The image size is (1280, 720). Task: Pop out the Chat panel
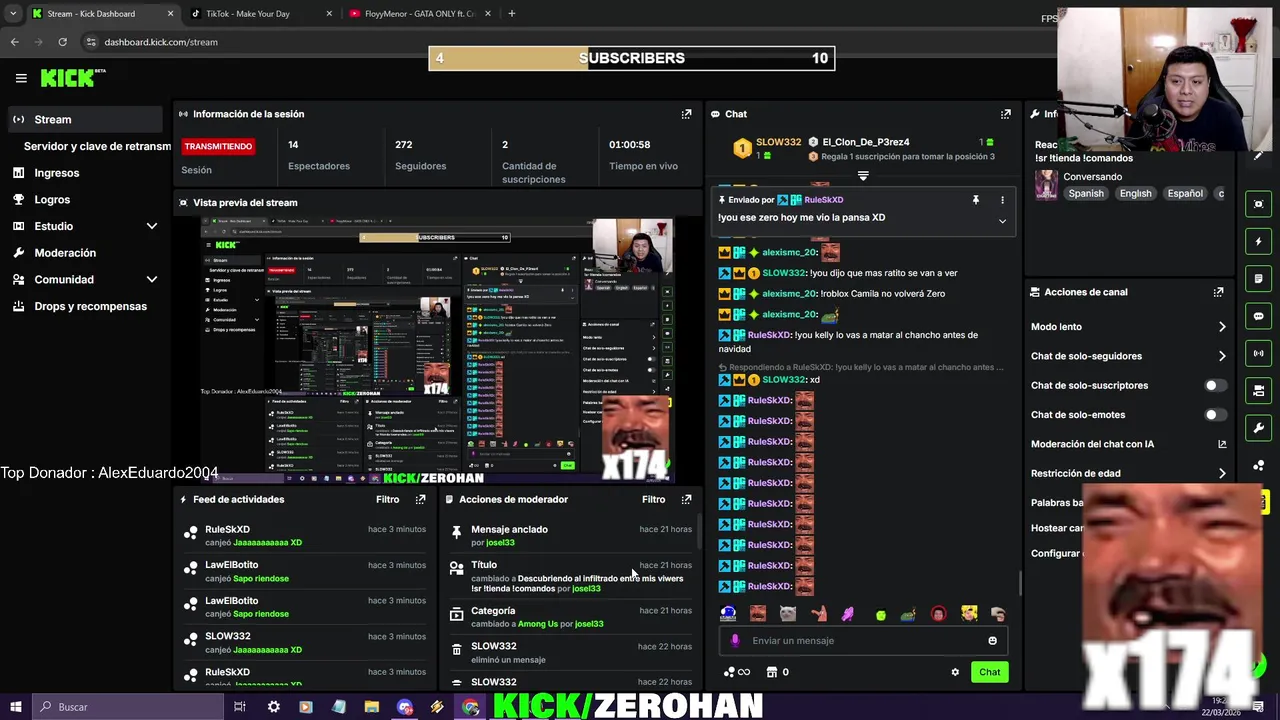point(1006,114)
